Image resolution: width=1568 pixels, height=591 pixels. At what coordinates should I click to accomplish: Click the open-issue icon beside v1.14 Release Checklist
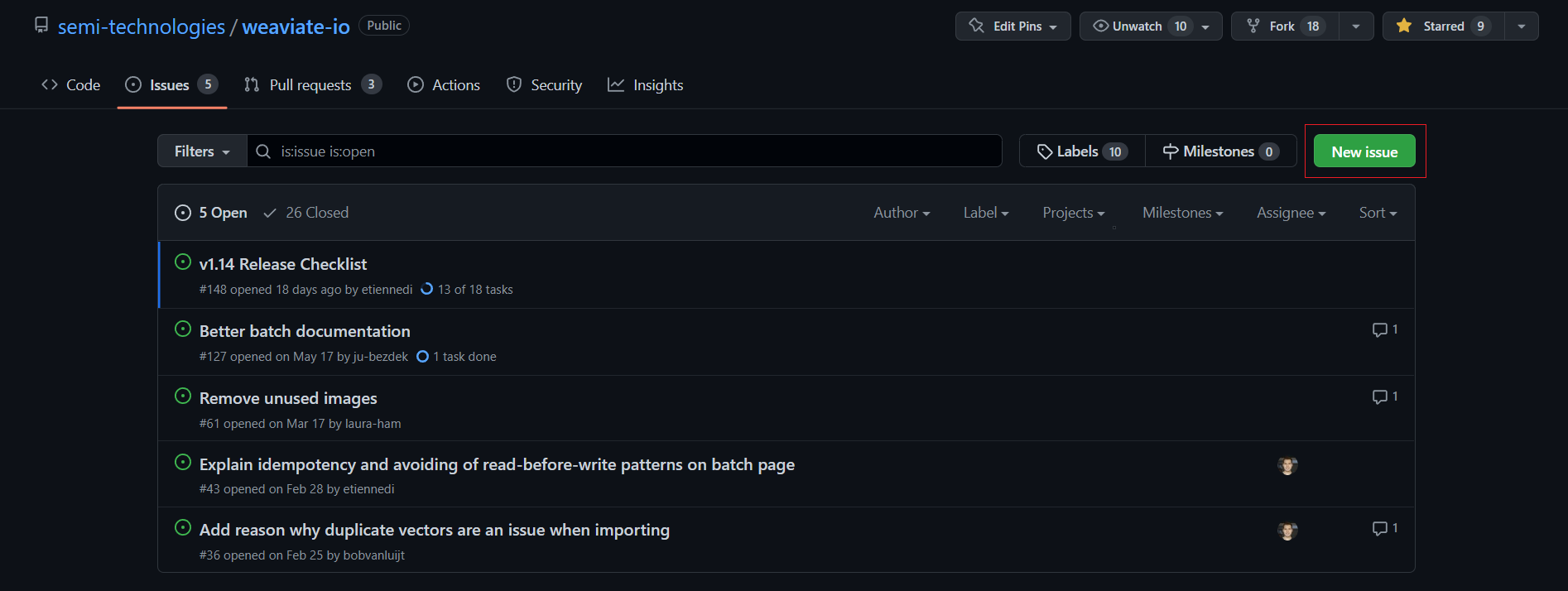(x=183, y=262)
